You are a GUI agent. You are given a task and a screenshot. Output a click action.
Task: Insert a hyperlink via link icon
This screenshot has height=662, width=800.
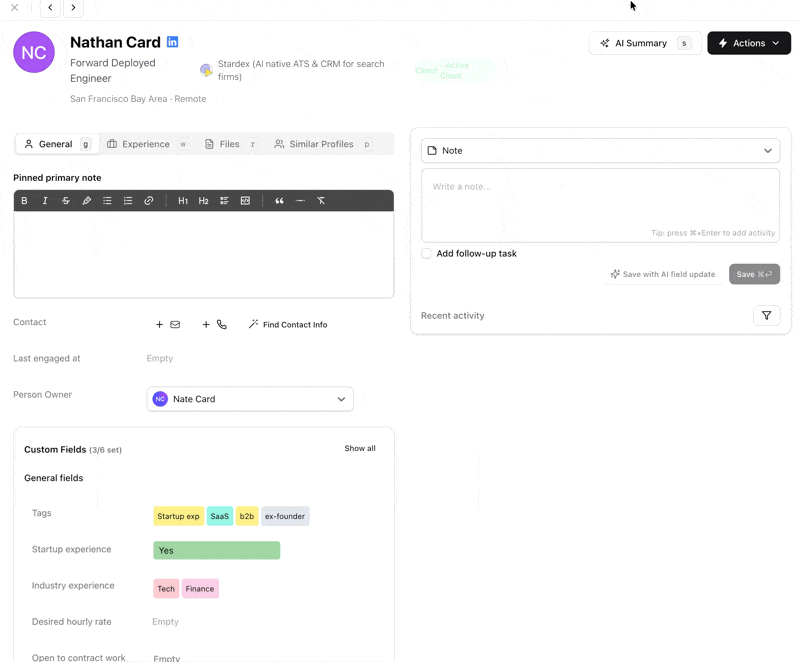148,200
